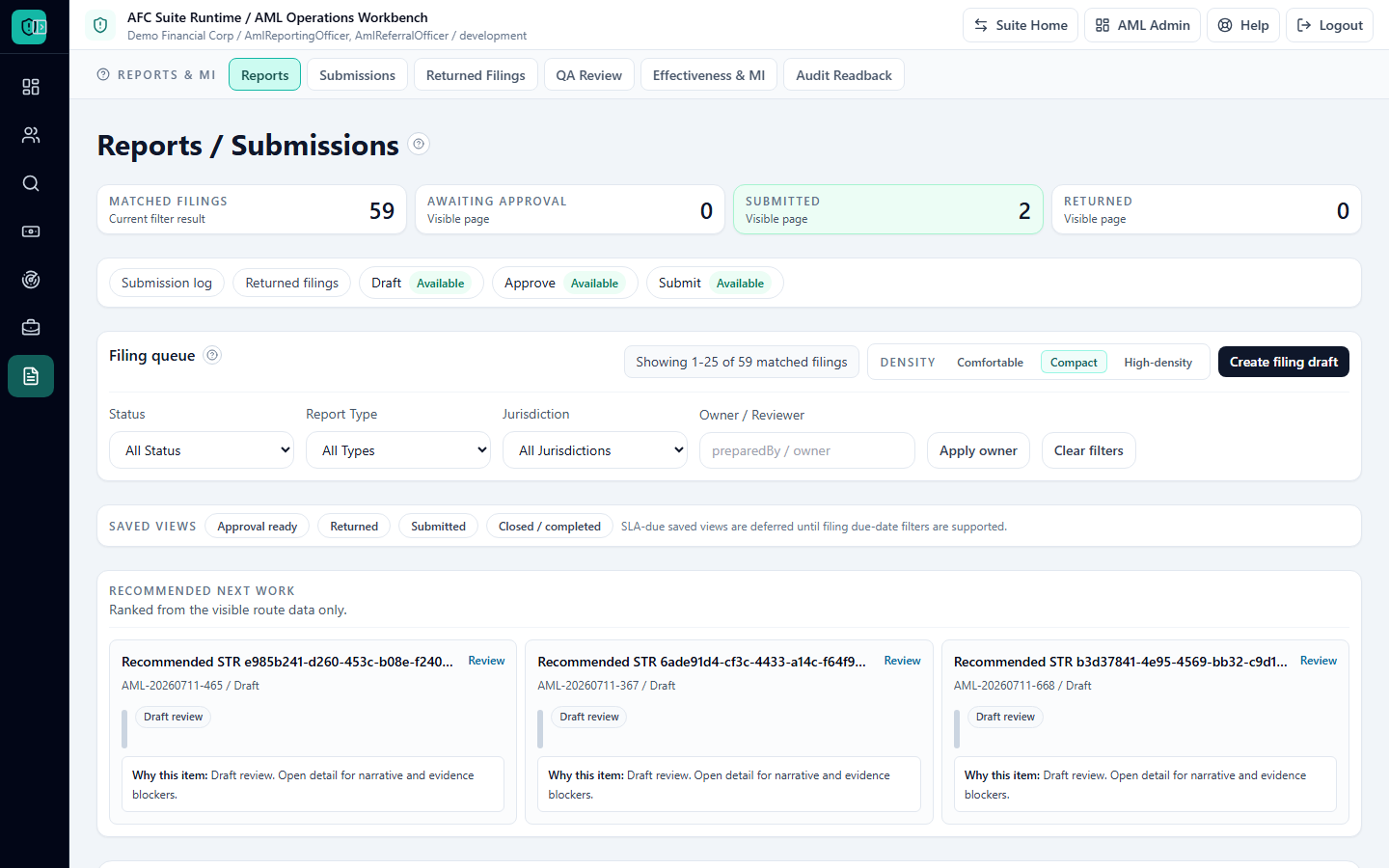This screenshot has height=868, width=1389.
Task: Click Draft review tag on AML-20260711-367
Action: (589, 717)
